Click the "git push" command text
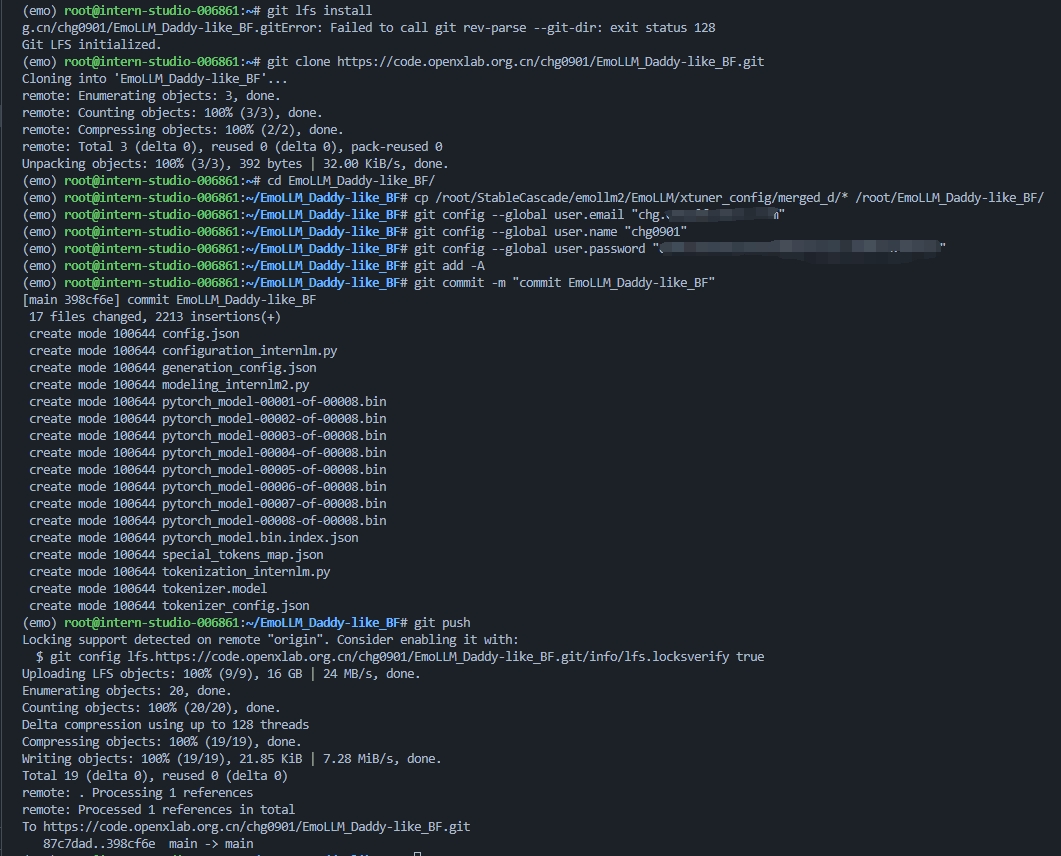This screenshot has height=856, width=1061. coord(441,623)
